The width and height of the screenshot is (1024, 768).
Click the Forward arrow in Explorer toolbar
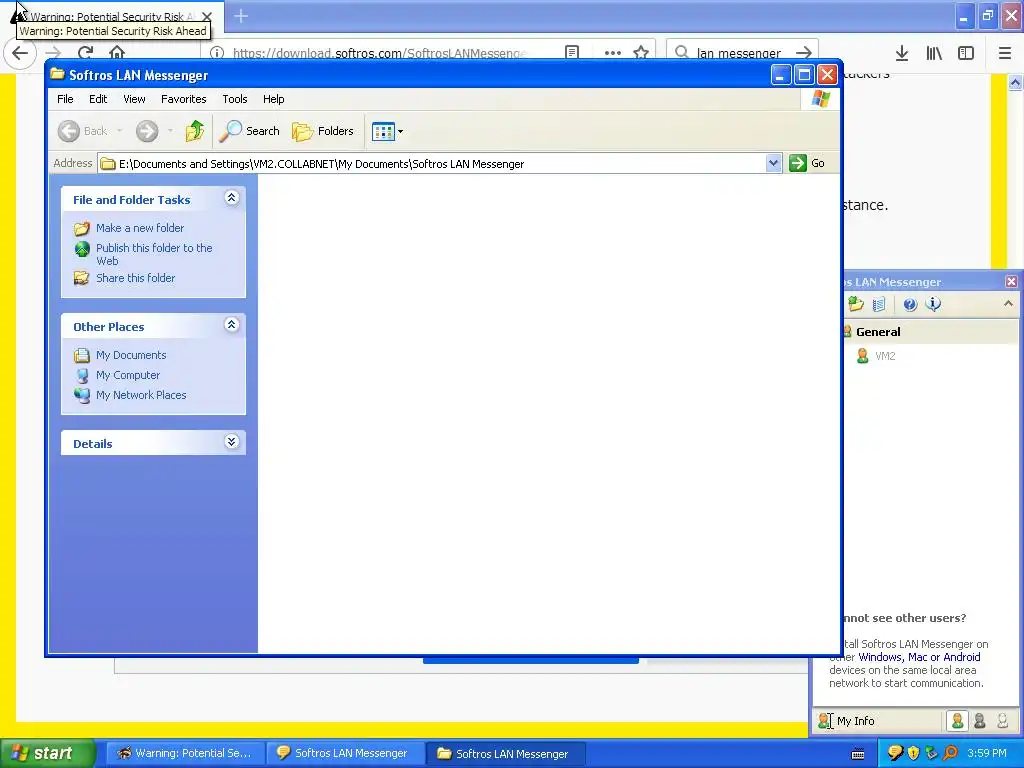tap(147, 131)
